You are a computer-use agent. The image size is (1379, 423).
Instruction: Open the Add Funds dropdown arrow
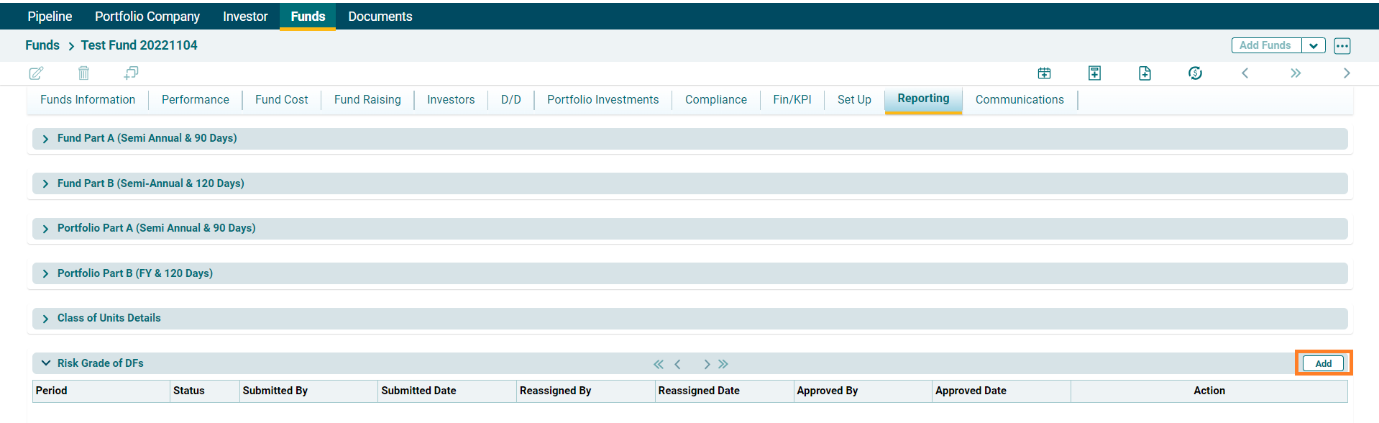1313,46
